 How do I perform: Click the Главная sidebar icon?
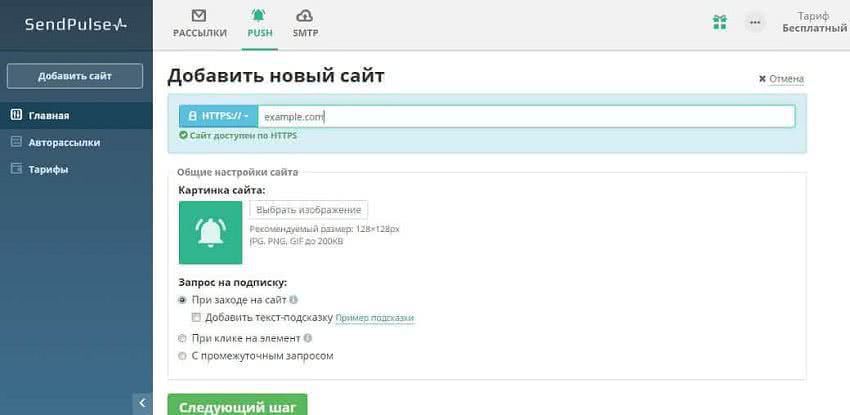[16, 115]
